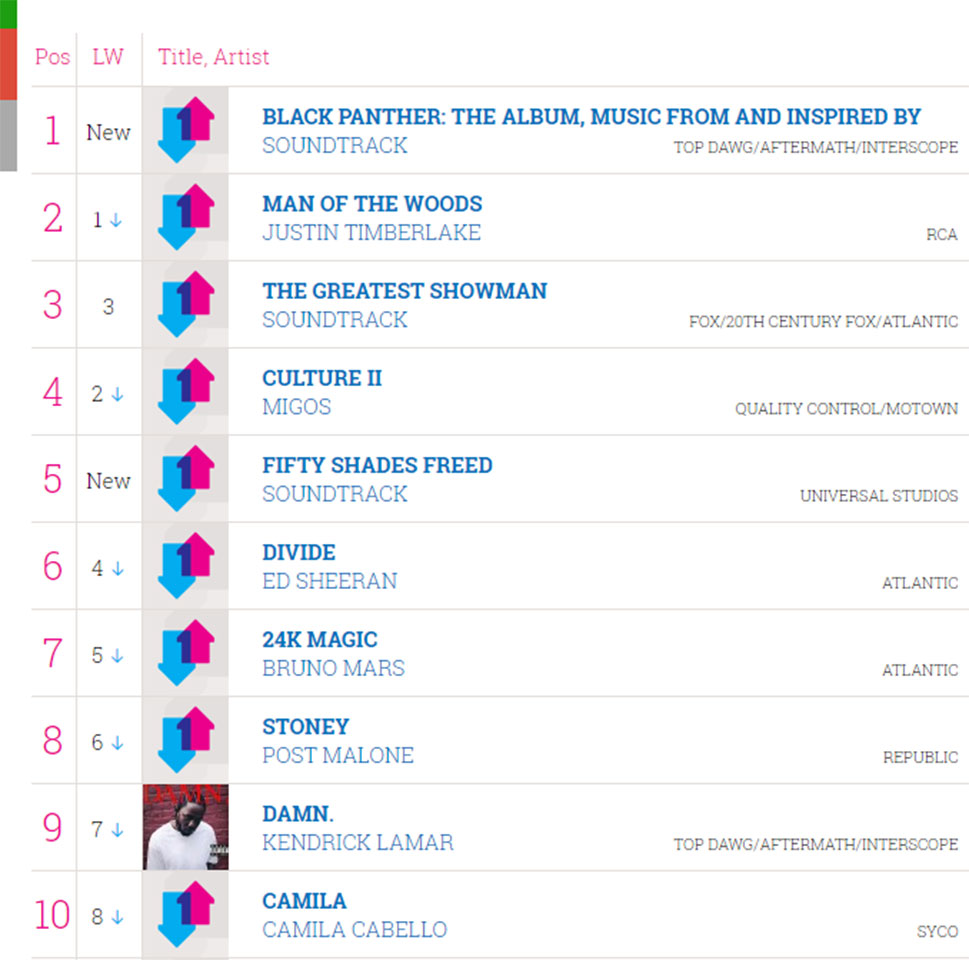969x960 pixels.
Task: Open the Culture II cover placeholder icon
Action: 185,391
